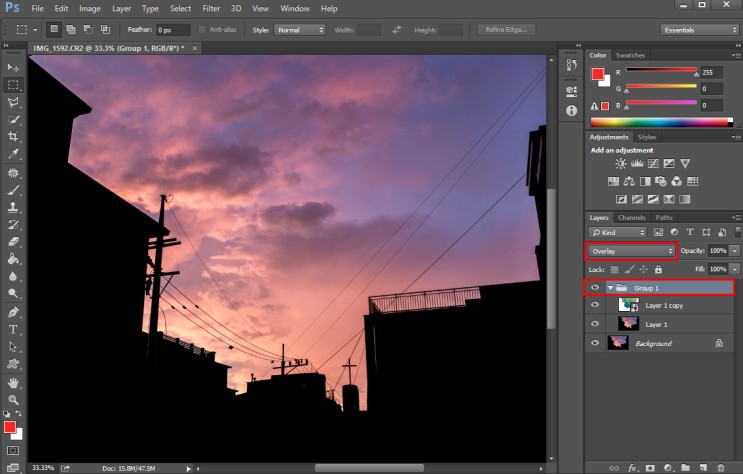This screenshot has height=474, width=743.
Task: Select the Lasso tool
Action: coord(14,102)
